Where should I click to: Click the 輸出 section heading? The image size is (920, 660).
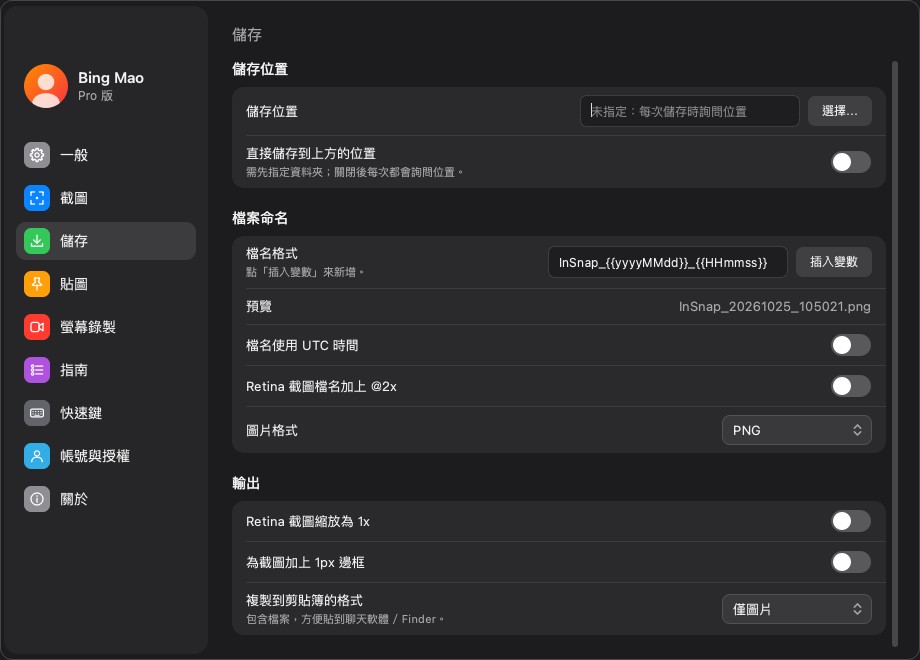click(x=246, y=483)
